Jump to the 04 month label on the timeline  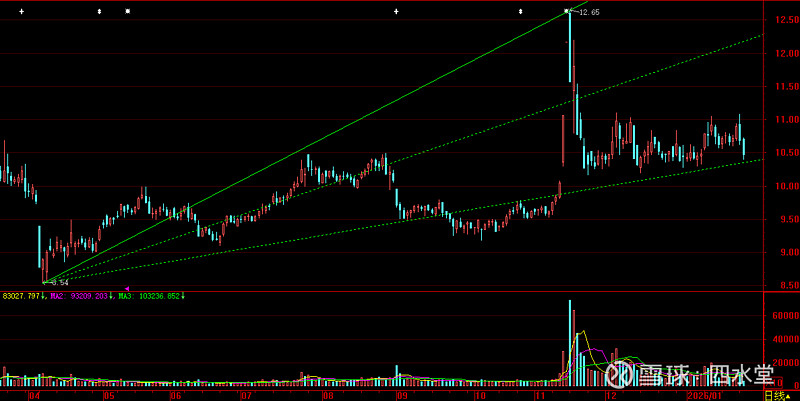click(x=34, y=396)
